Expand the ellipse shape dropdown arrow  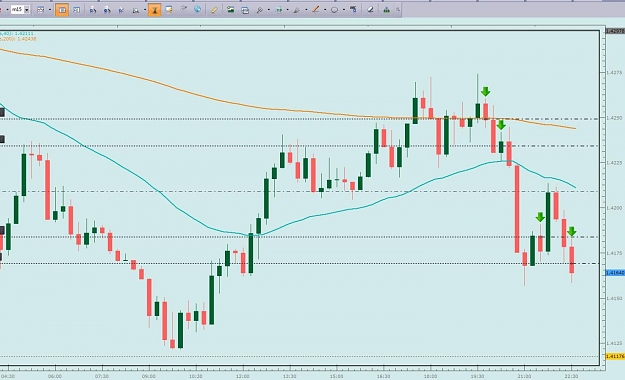[344, 10]
